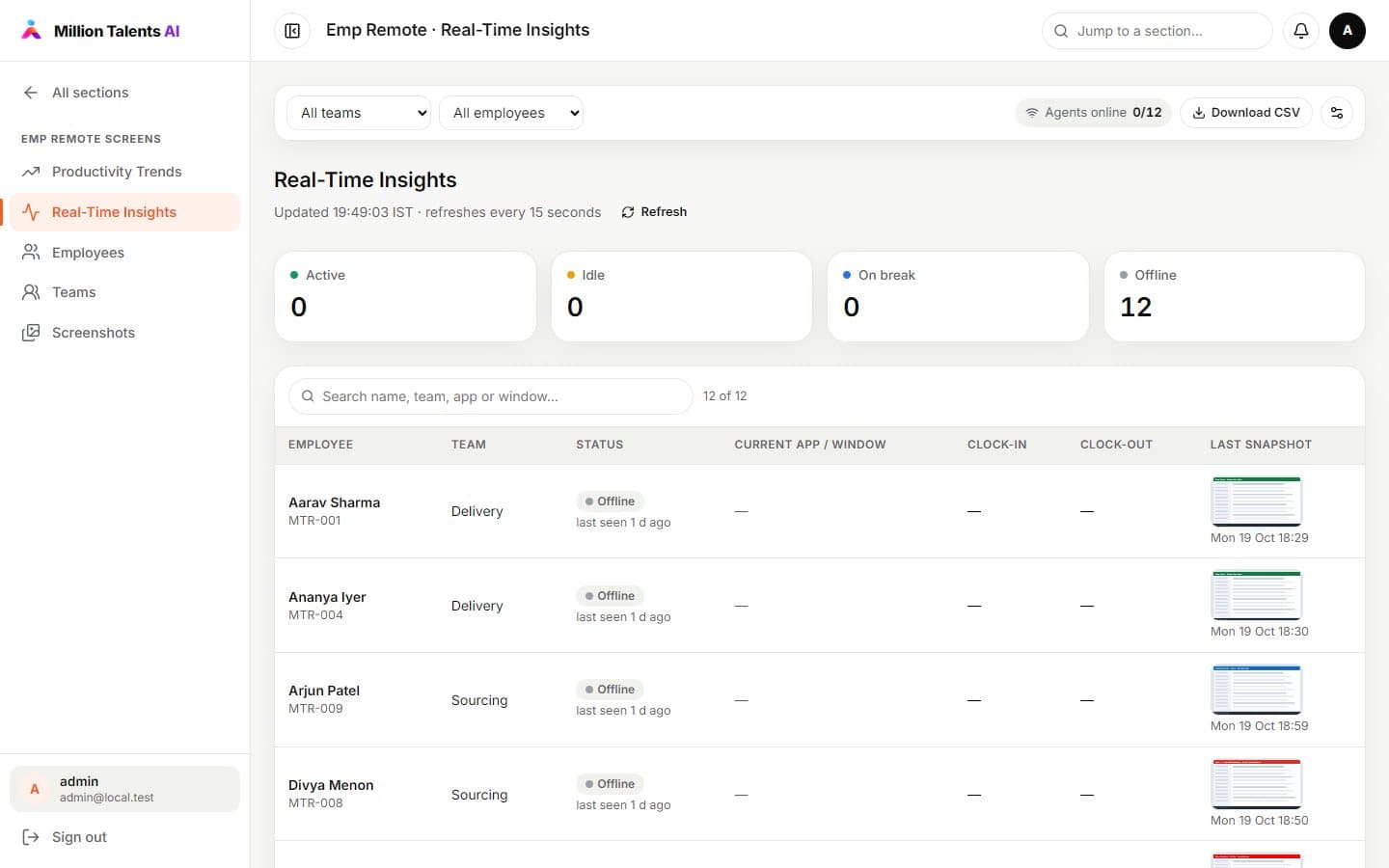Sort by TEAM column header
Viewport: 1389px width, 868px height.
(469, 445)
